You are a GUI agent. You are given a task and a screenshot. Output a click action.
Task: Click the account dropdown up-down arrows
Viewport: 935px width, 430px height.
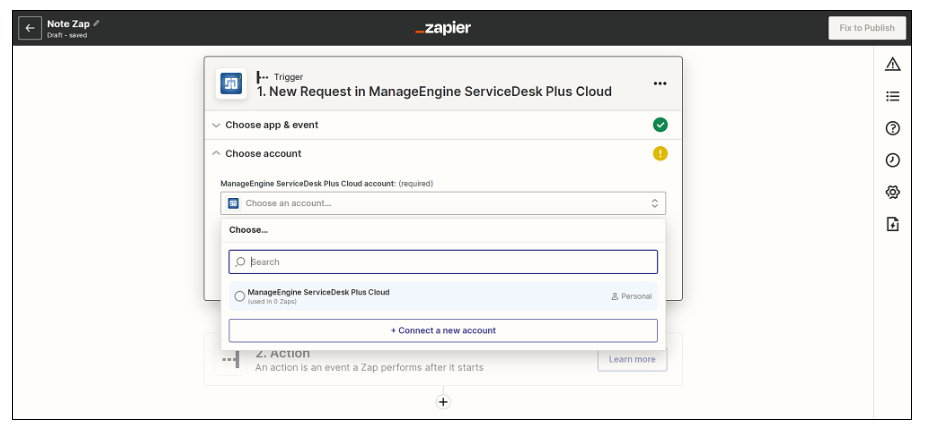(x=654, y=203)
